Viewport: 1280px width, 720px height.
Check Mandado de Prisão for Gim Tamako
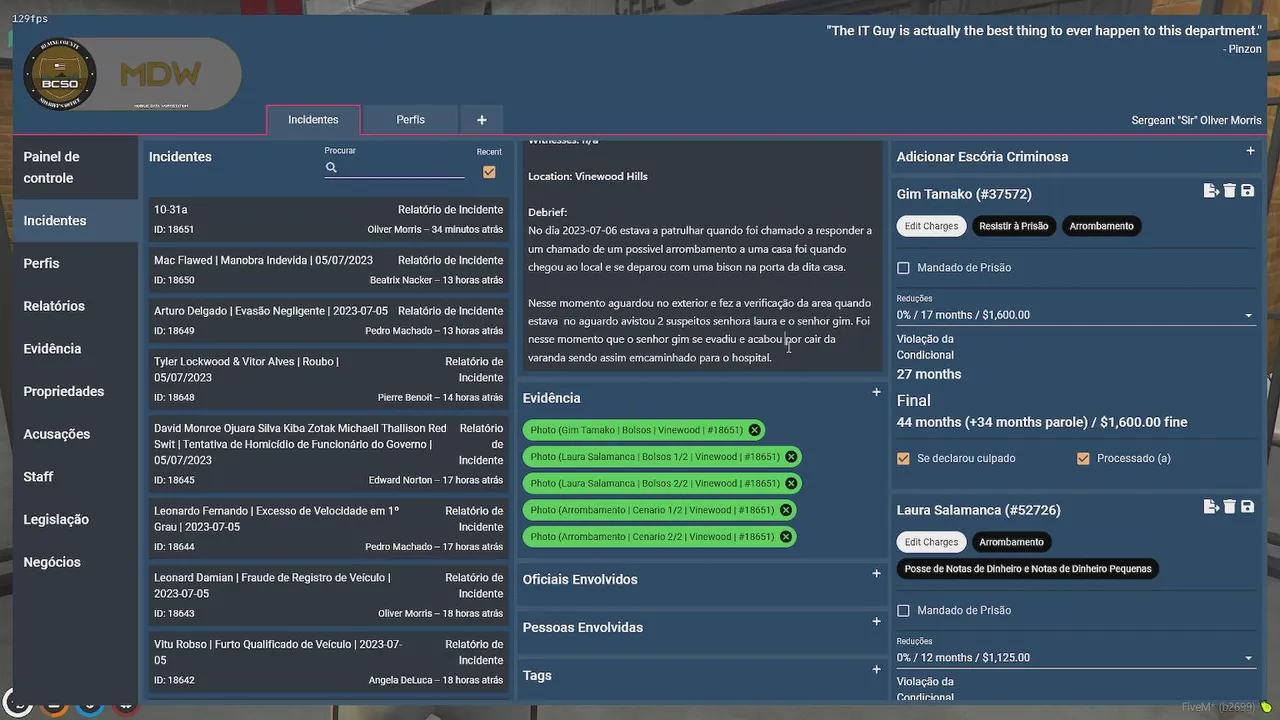[x=903, y=268]
